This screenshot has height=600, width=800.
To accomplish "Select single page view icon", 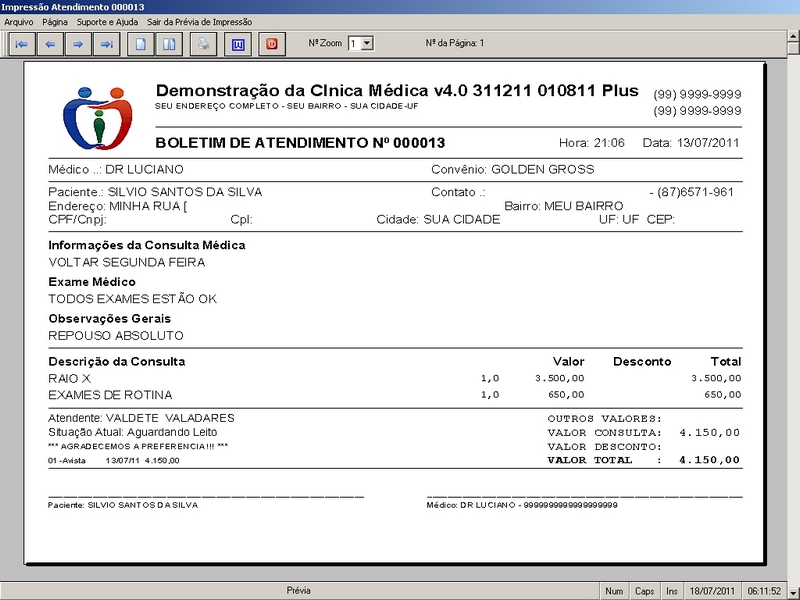I will coord(142,44).
